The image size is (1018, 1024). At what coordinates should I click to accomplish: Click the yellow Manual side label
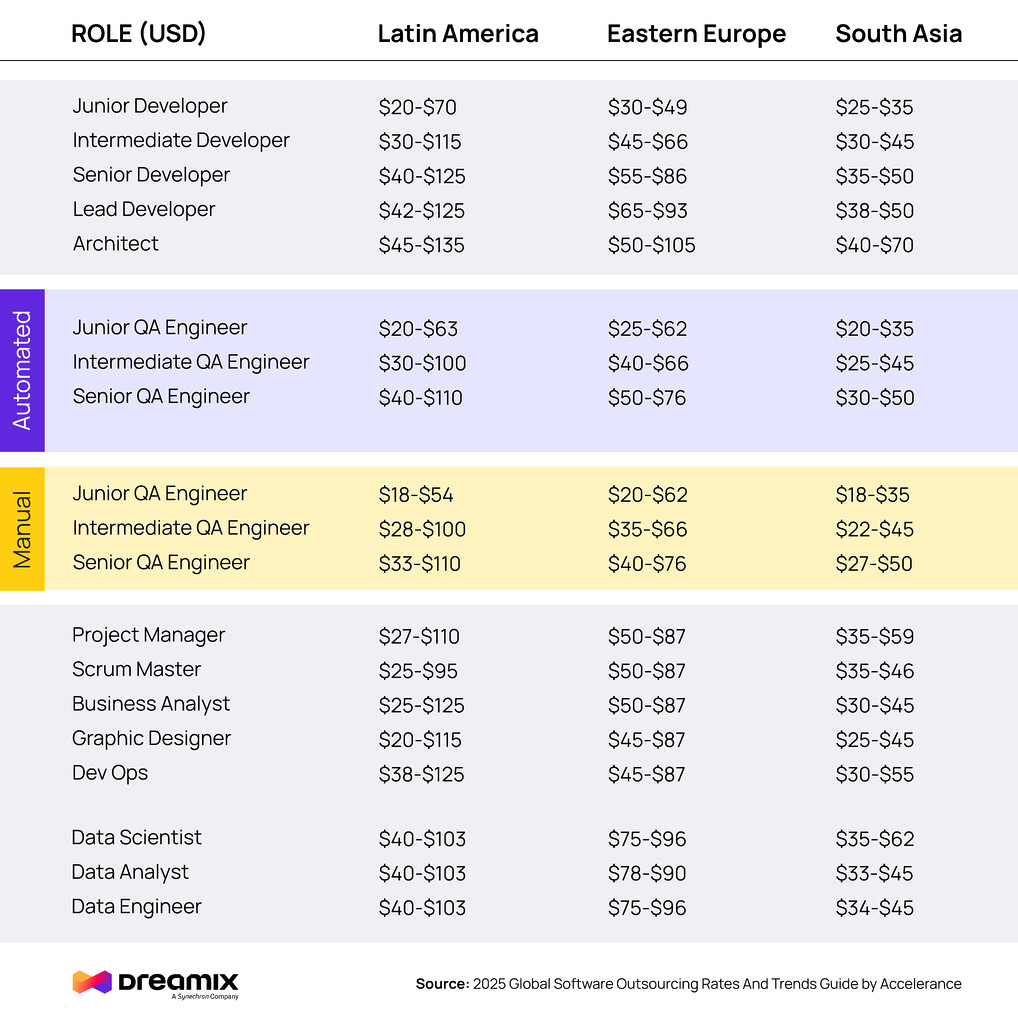tap(22, 528)
